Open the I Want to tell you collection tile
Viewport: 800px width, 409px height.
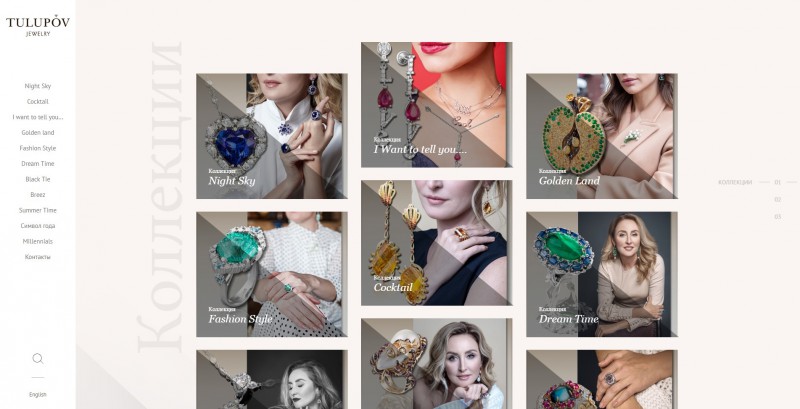pos(436,105)
